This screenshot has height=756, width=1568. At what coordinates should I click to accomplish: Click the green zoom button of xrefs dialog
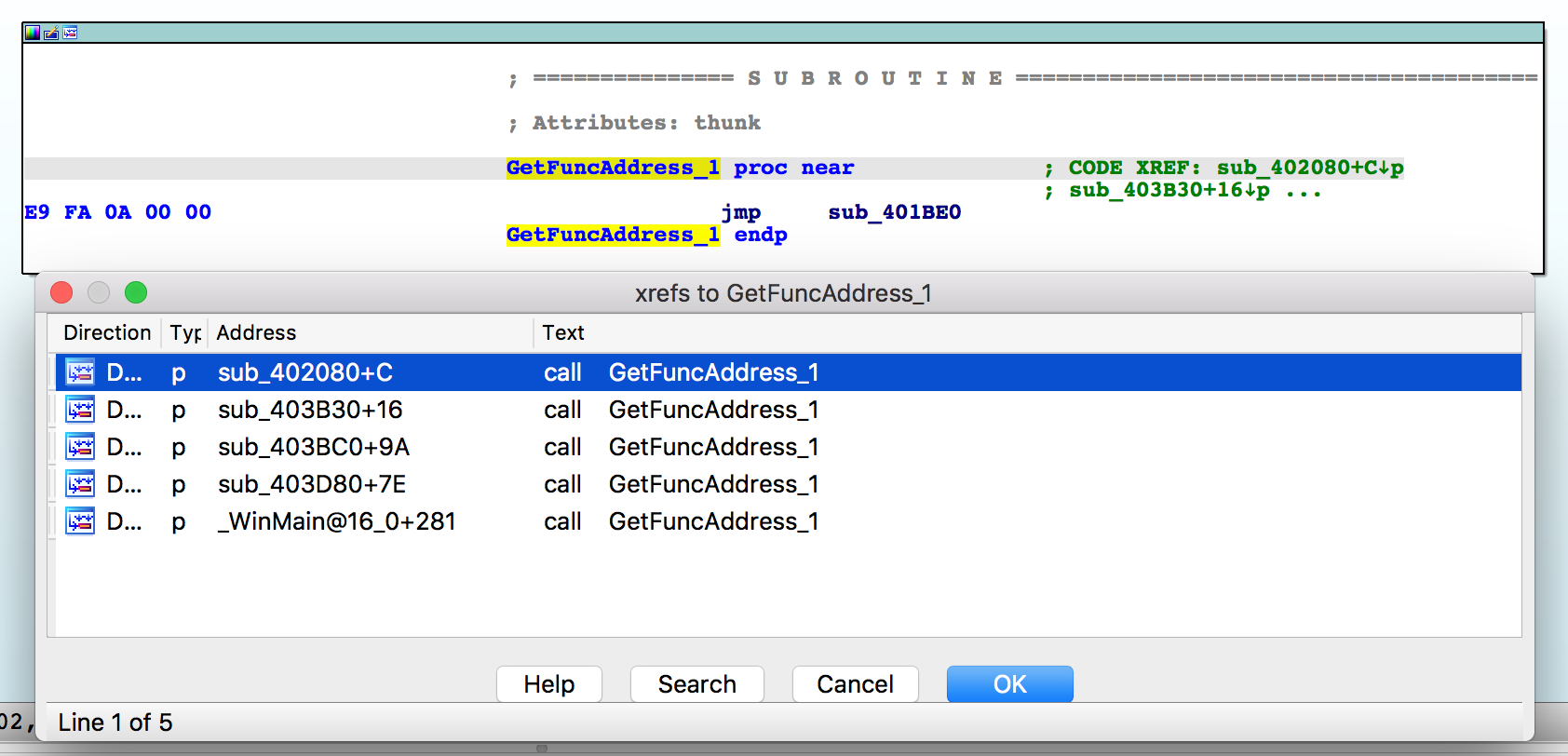pyautogui.click(x=136, y=292)
